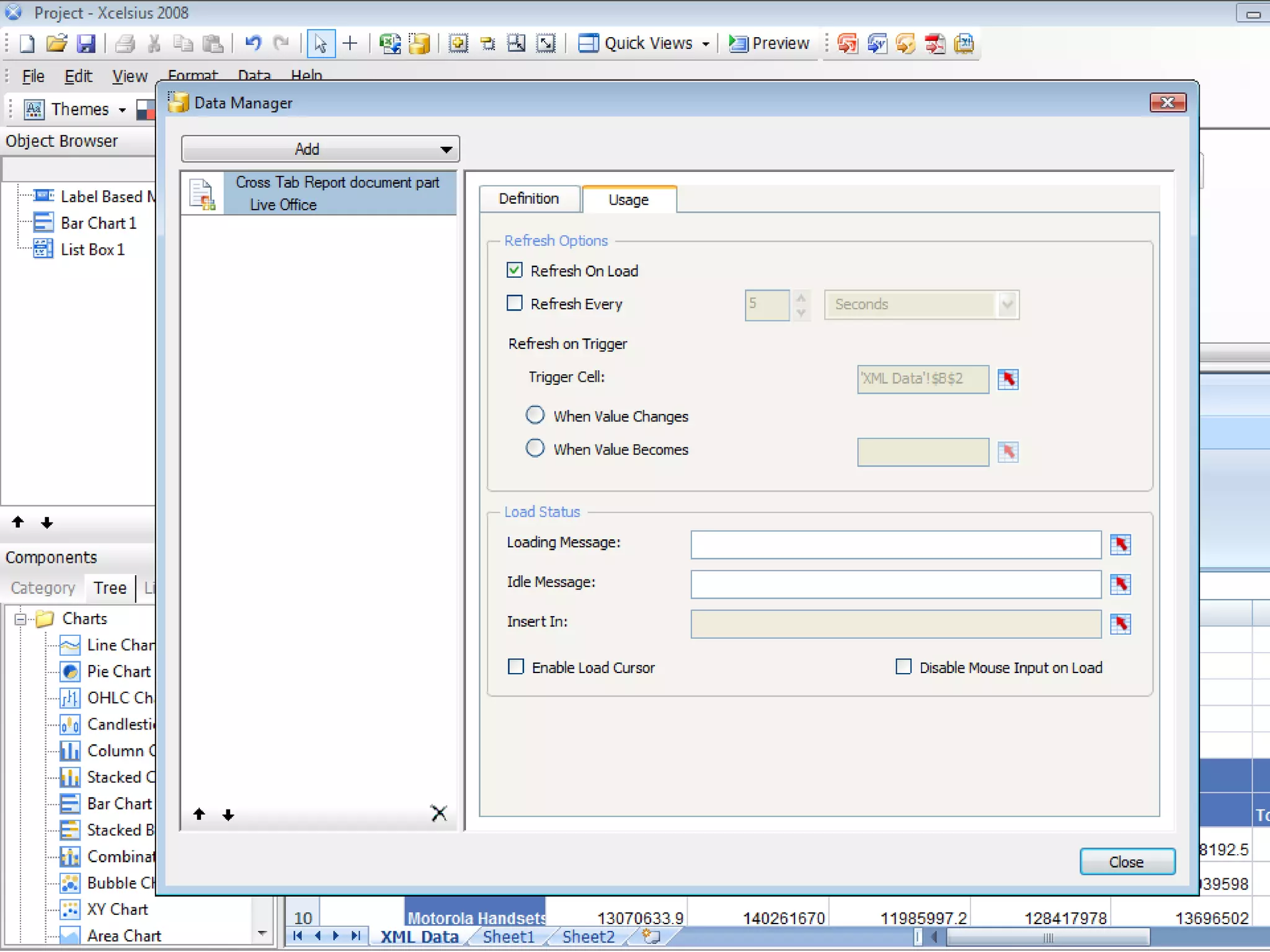1270x952 pixels.
Task: Click the Idle Message cell selector icon
Action: 1121,584
